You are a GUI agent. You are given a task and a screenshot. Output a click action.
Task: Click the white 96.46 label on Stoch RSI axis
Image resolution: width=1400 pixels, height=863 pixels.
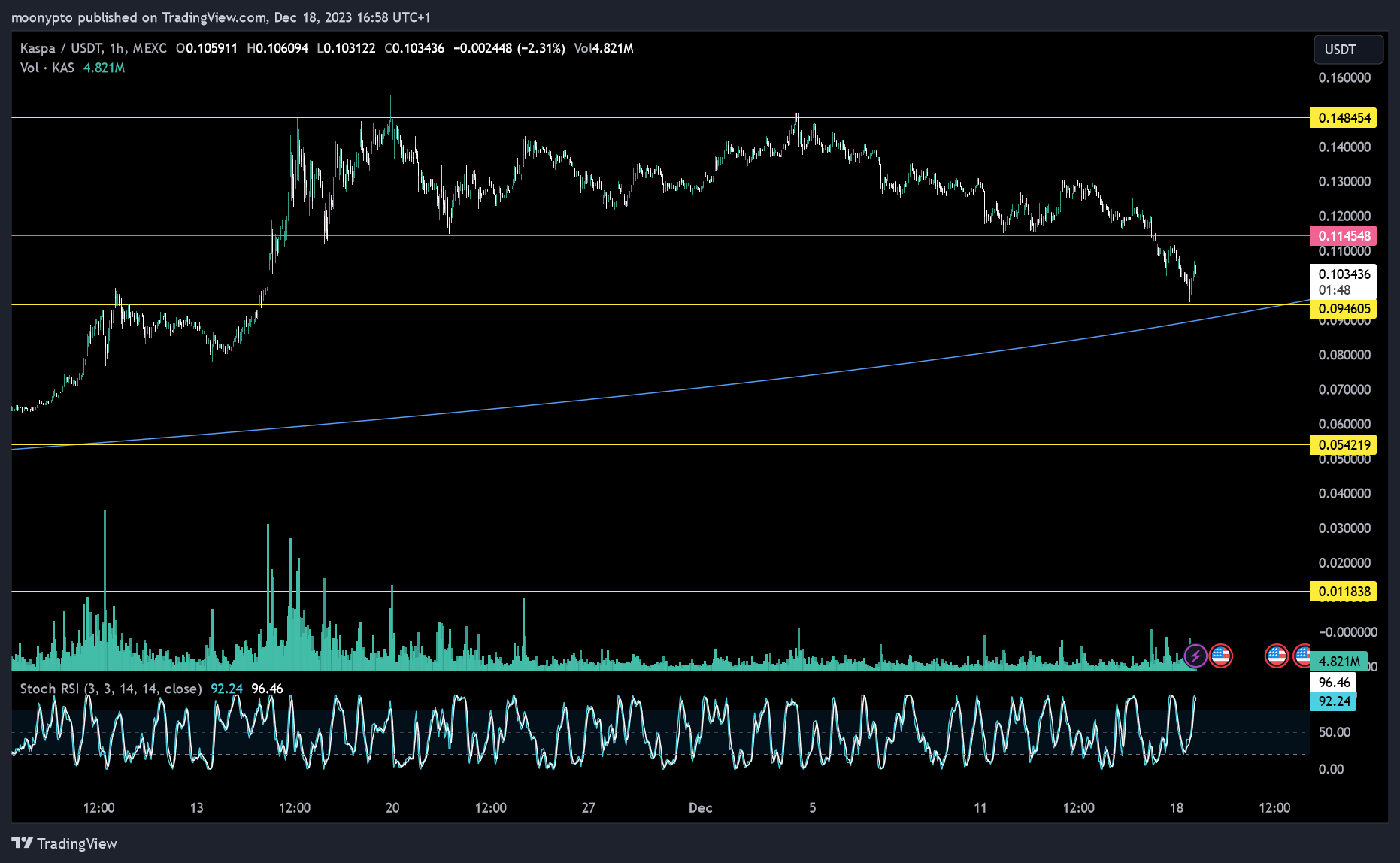pyautogui.click(x=1334, y=683)
